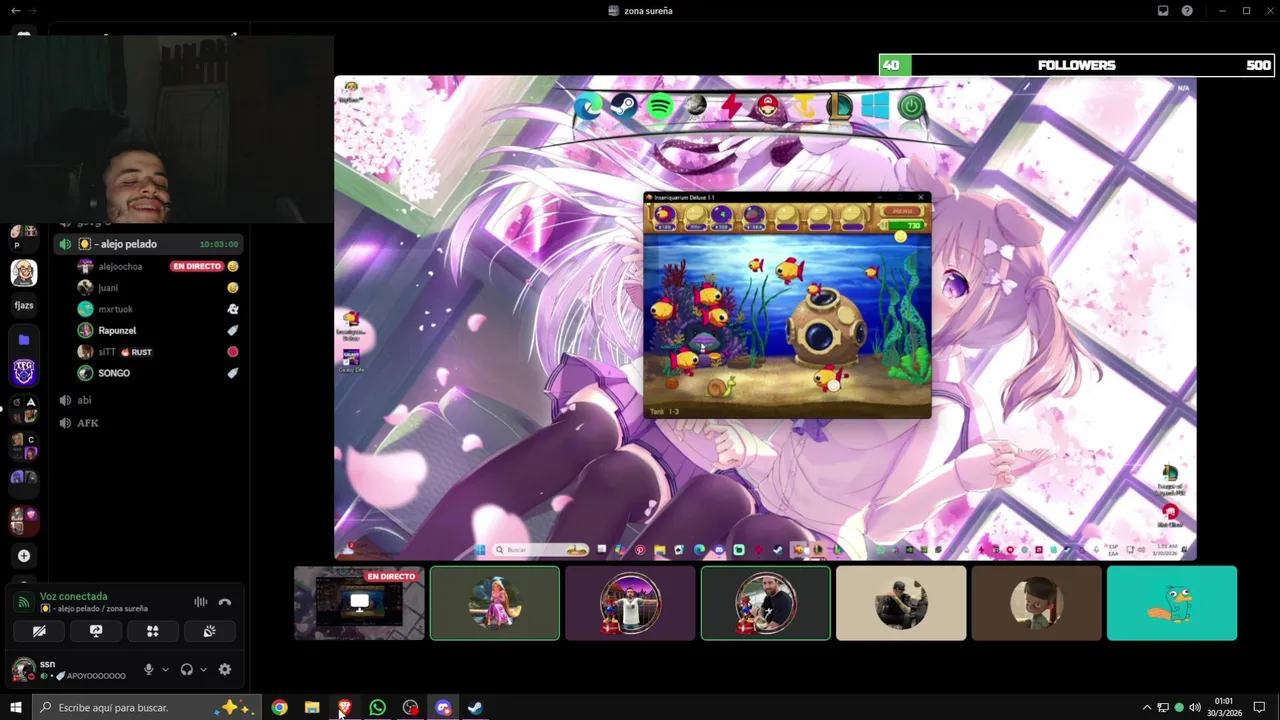This screenshot has width=1280, height=720.
Task: Open Google Chrome from taskbar
Action: pyautogui.click(x=279, y=708)
